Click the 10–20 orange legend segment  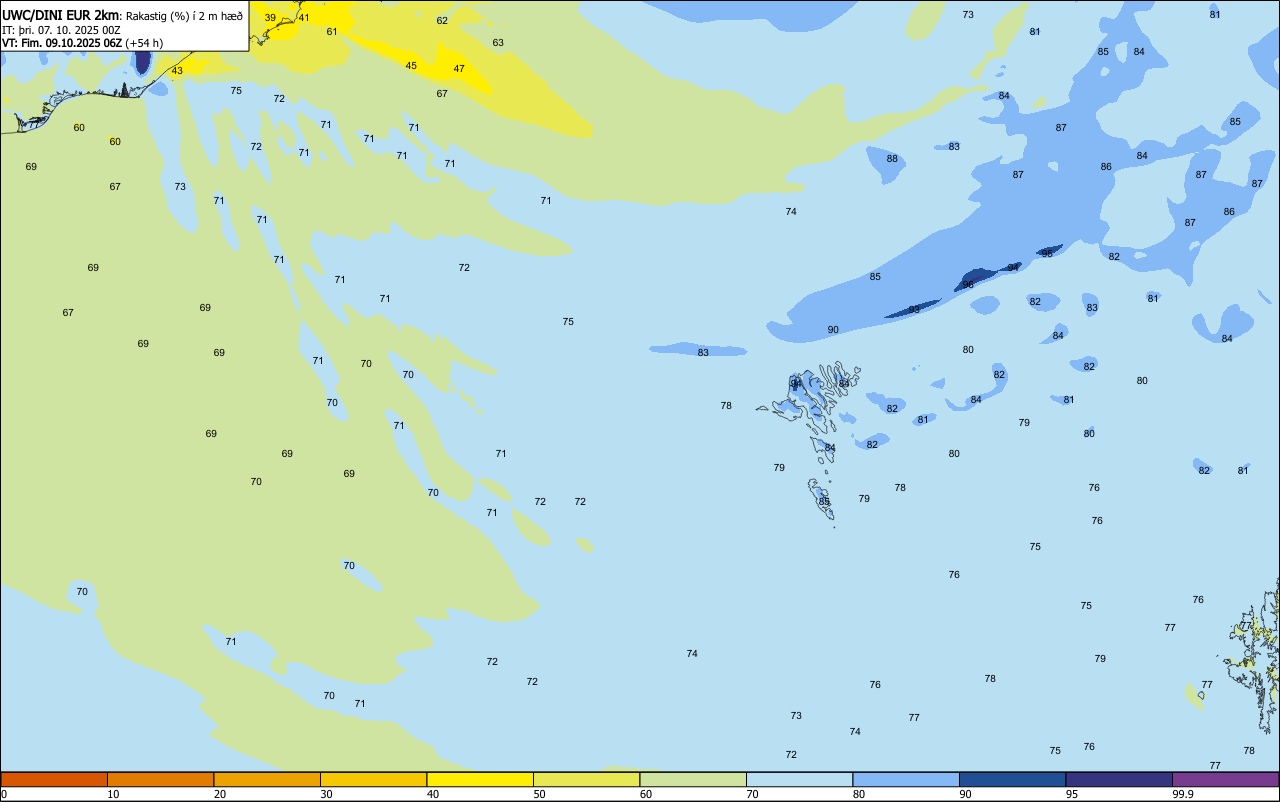[160, 779]
